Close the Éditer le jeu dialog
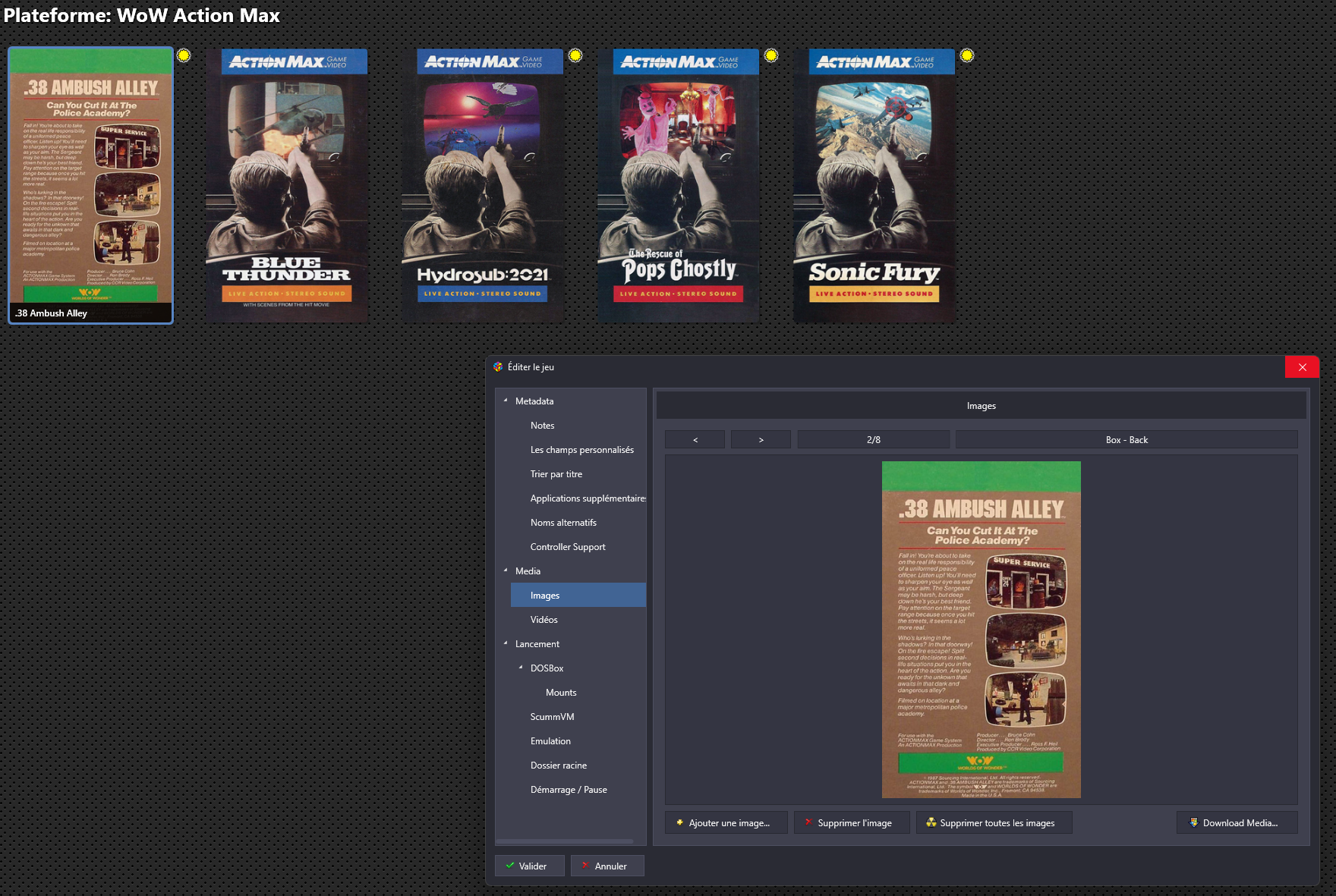 [1302, 367]
